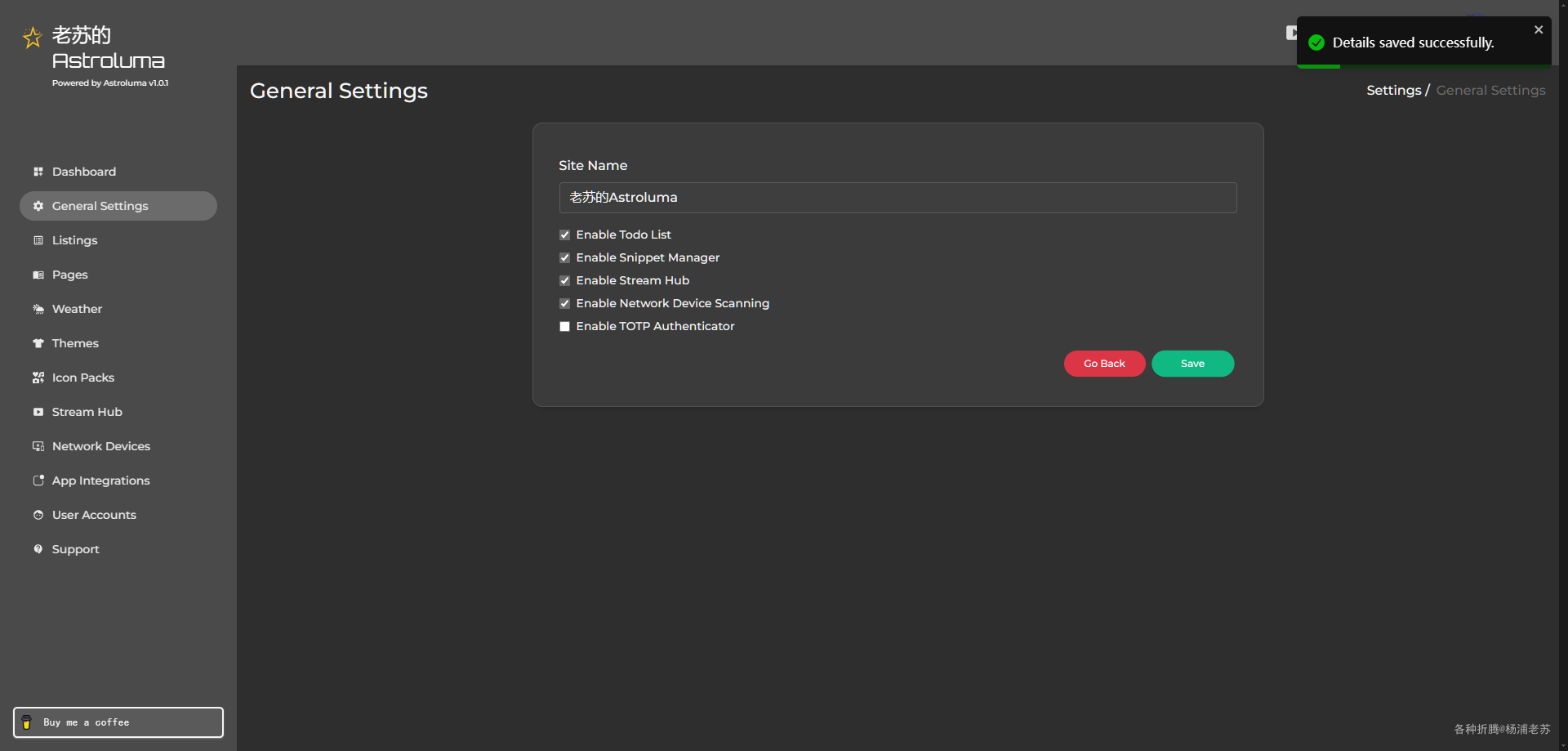Open Listings via its list icon
Viewport: 1568px width, 751px height.
38,240
